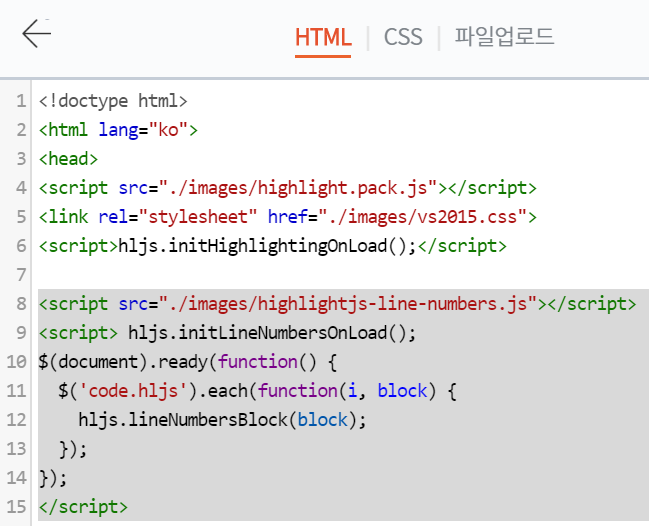Click the hljs.lineNumbersBlock(block) line
Viewport: 649px width, 526px height.
[223, 420]
